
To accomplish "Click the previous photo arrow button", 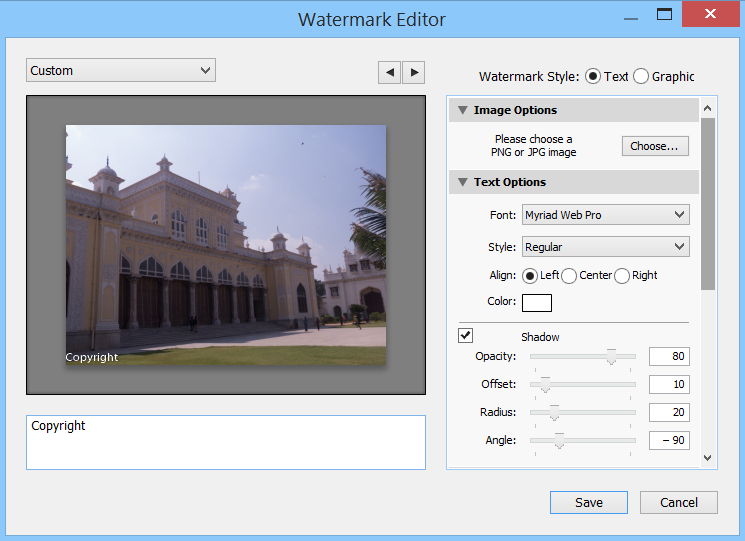I will click(x=389, y=72).
